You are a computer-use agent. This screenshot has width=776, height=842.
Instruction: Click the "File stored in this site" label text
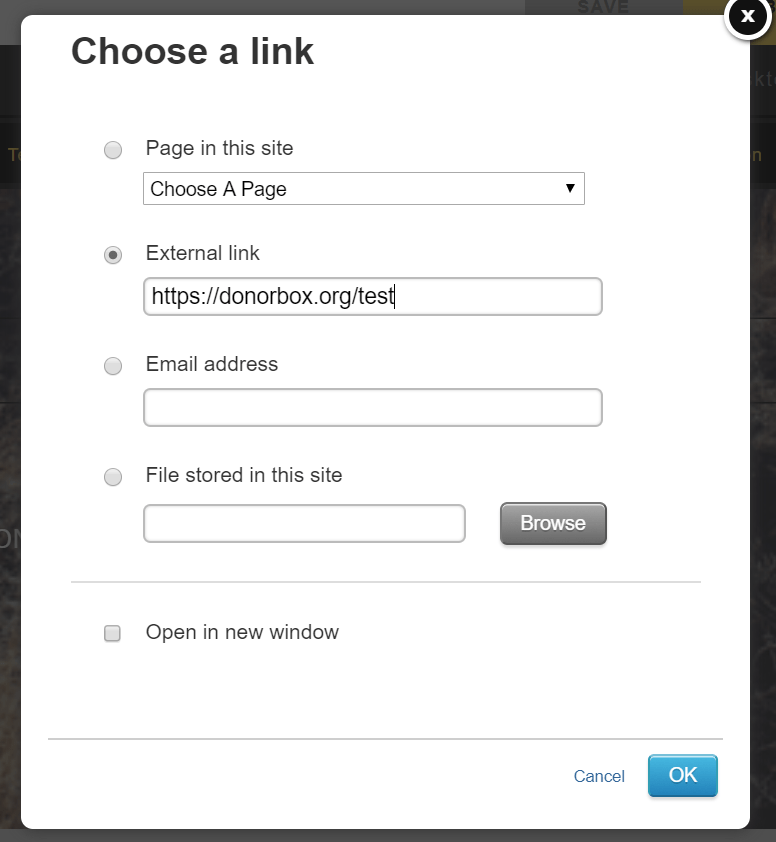(244, 476)
